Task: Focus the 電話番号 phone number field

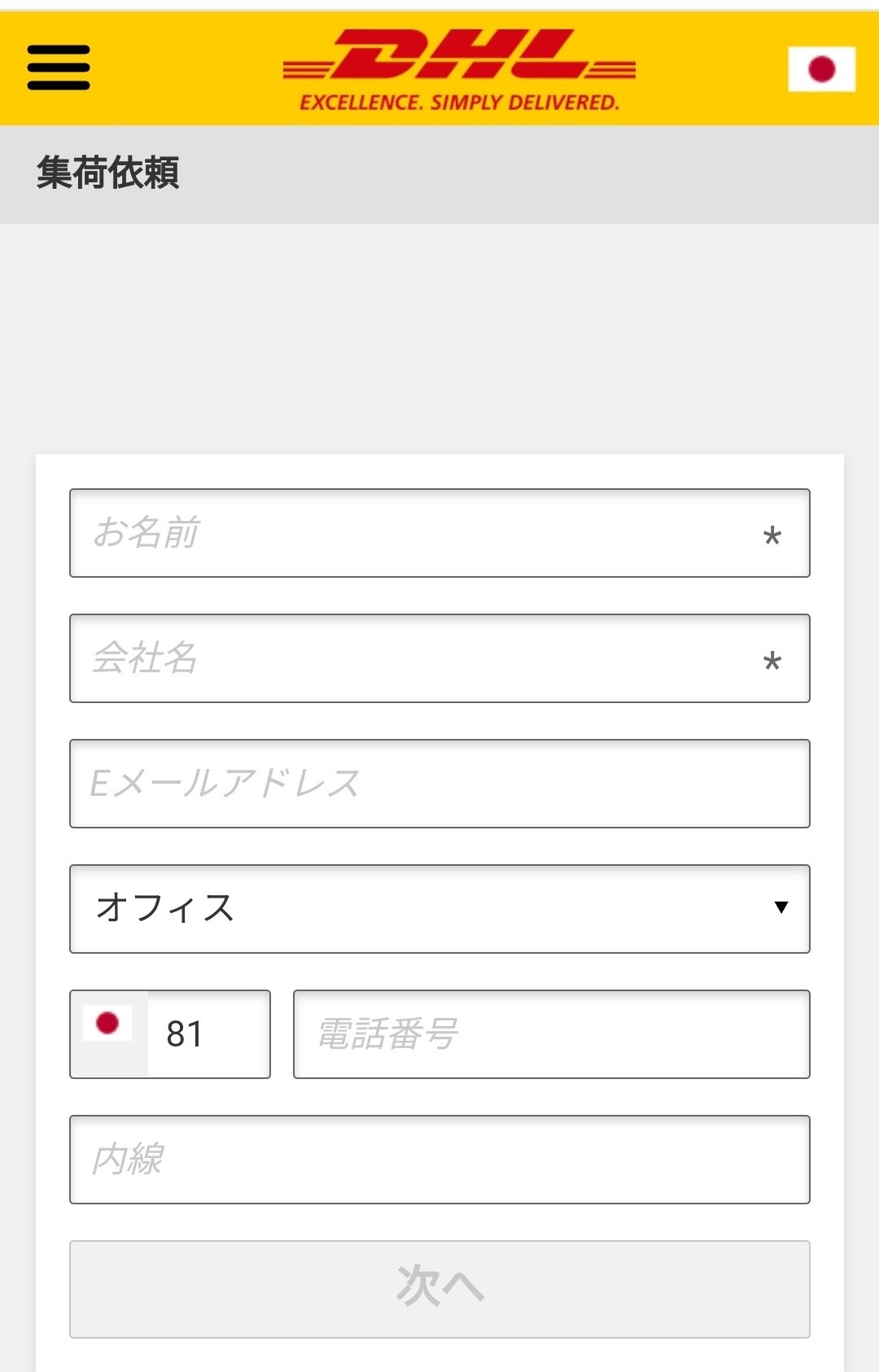Action: 552,1034
